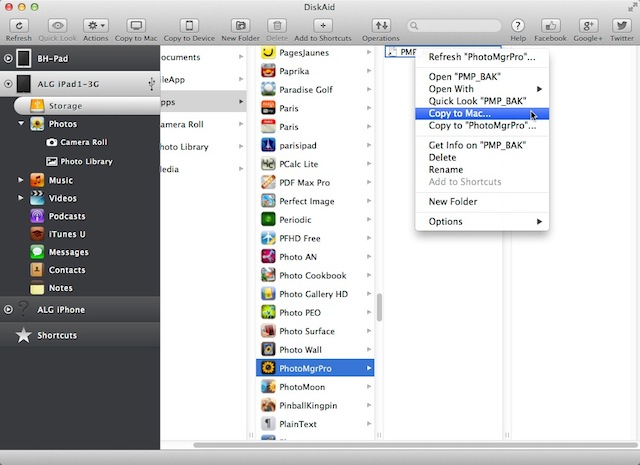Screen dimensions: 640x465
Task: Select Photo Wall in the app list
Action: [x=315, y=349]
